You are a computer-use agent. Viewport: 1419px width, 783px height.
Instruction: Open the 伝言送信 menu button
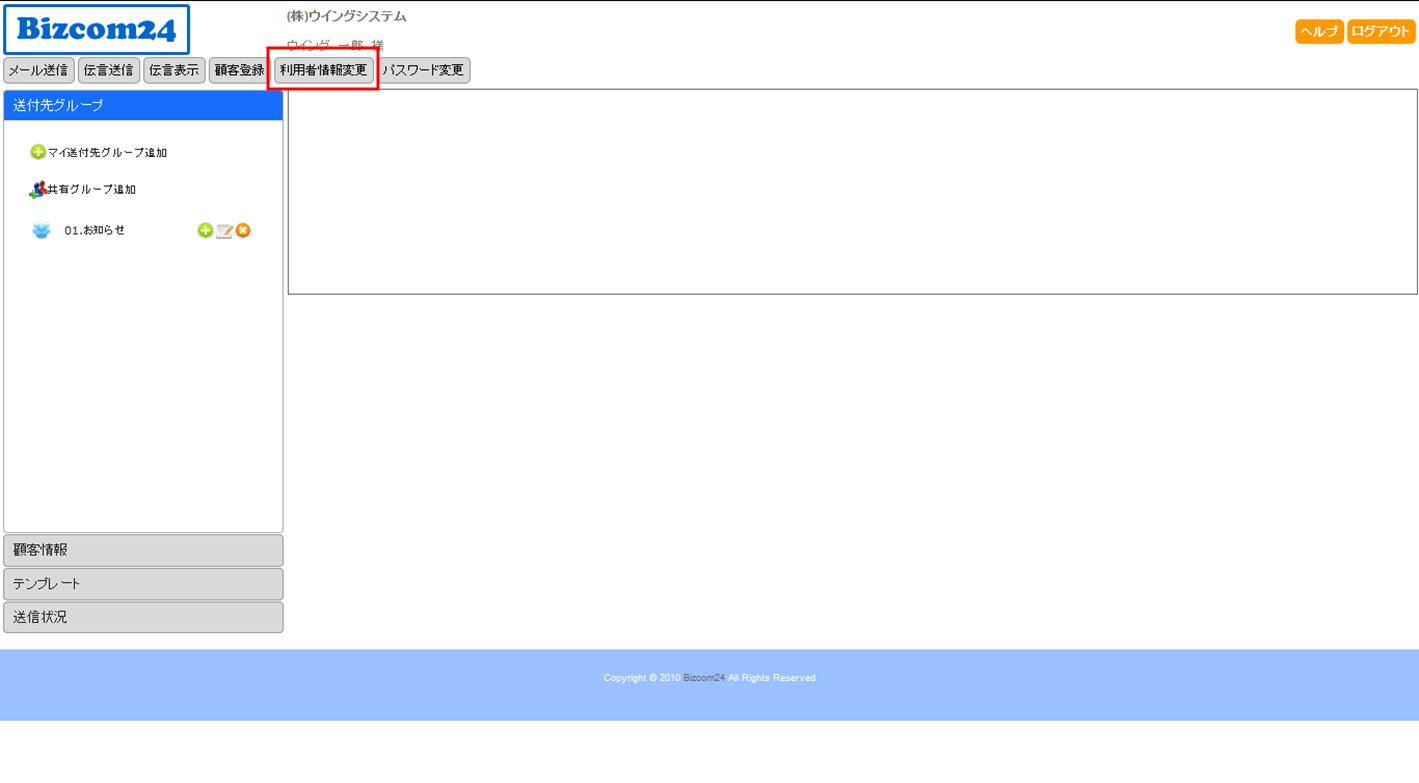point(108,70)
